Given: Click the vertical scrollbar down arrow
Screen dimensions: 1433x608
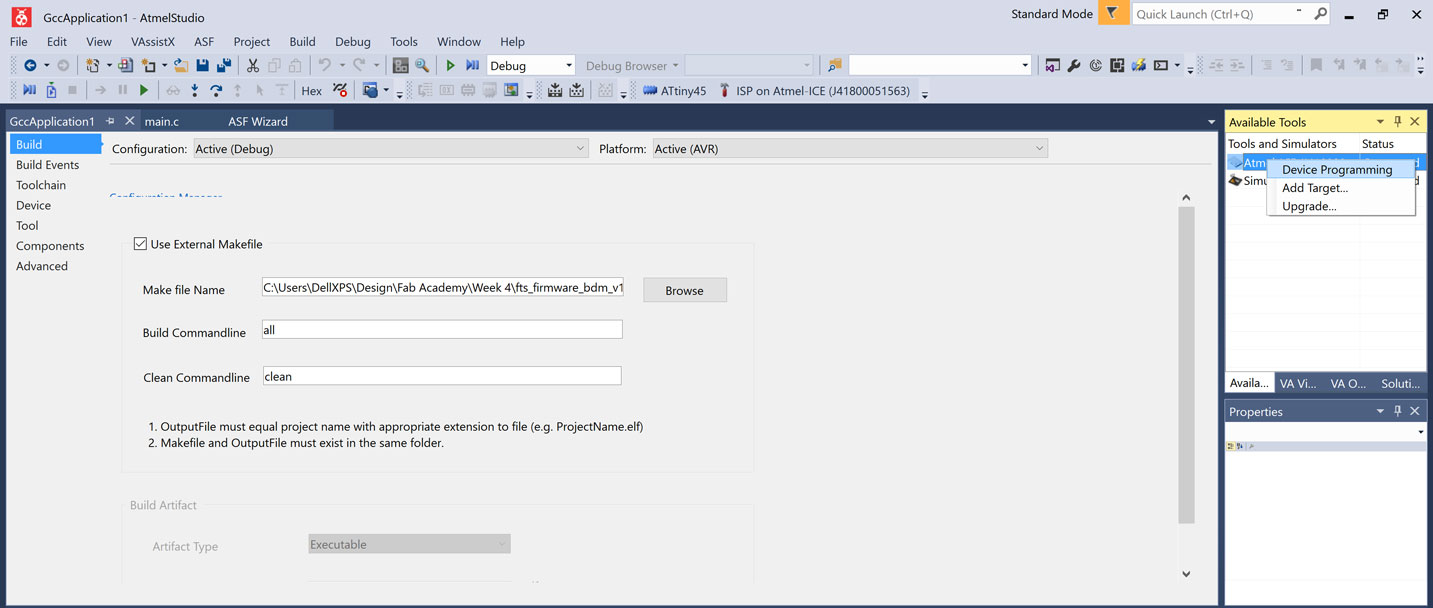Looking at the screenshot, I should point(1186,574).
